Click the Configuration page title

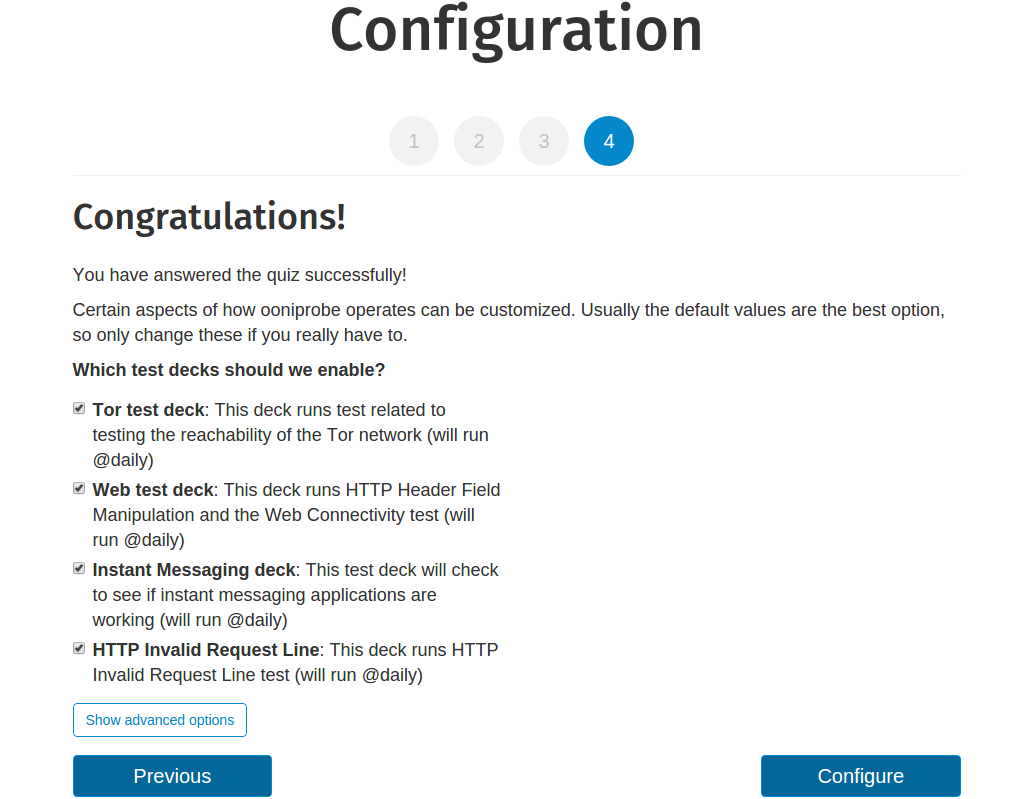pyautogui.click(x=516, y=30)
